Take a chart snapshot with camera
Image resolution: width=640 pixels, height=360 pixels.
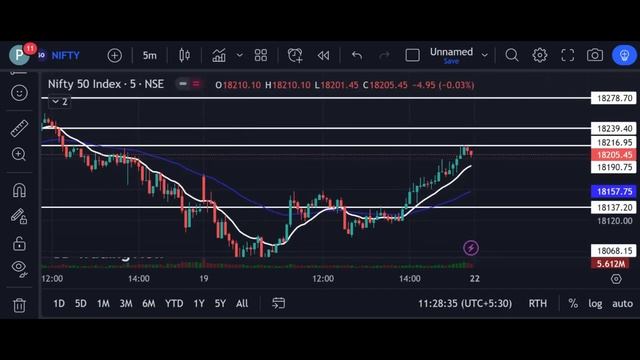tap(595, 55)
